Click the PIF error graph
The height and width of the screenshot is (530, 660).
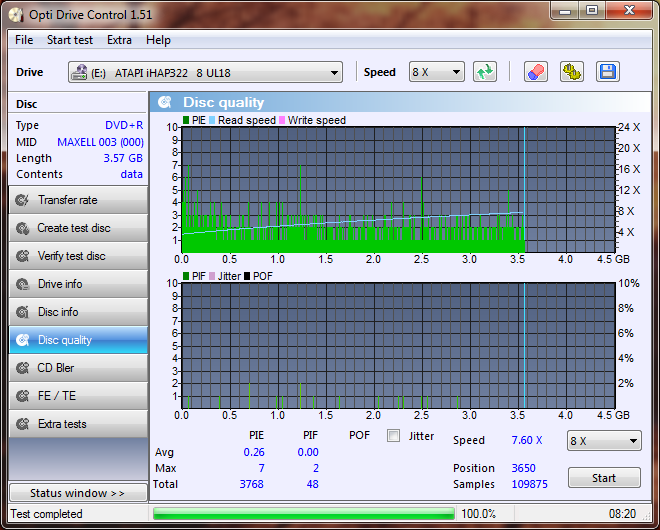(x=399, y=346)
